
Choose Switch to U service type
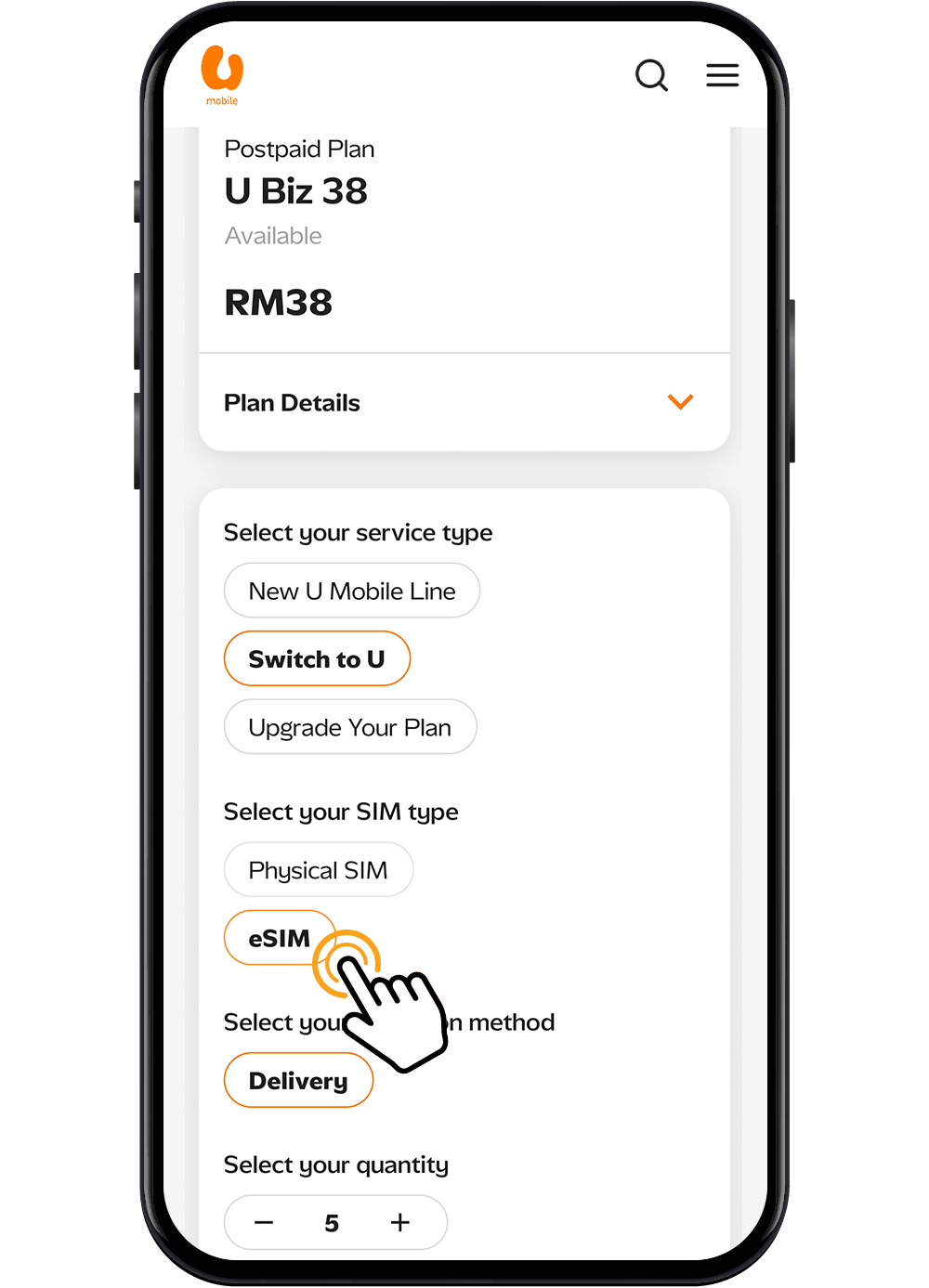317,659
